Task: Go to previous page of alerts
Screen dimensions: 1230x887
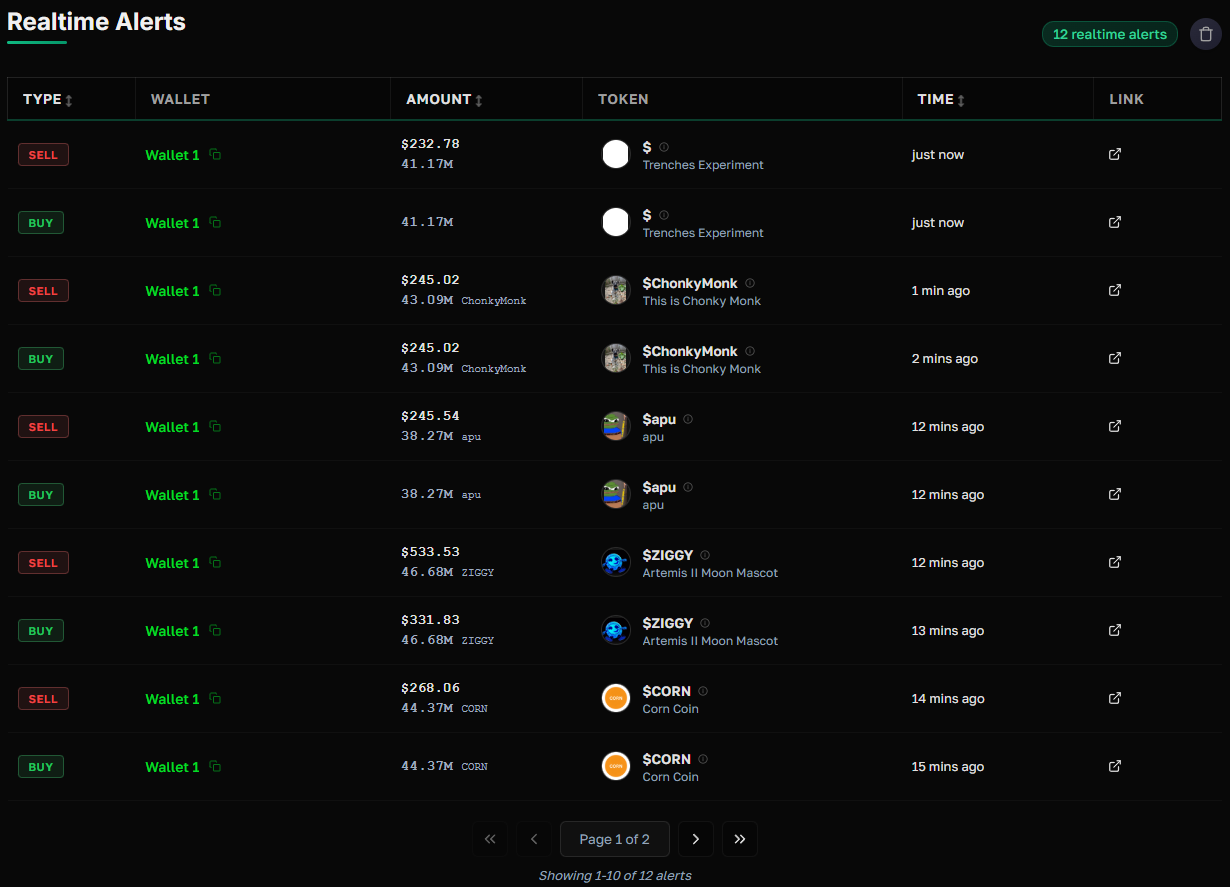Action: (x=534, y=839)
